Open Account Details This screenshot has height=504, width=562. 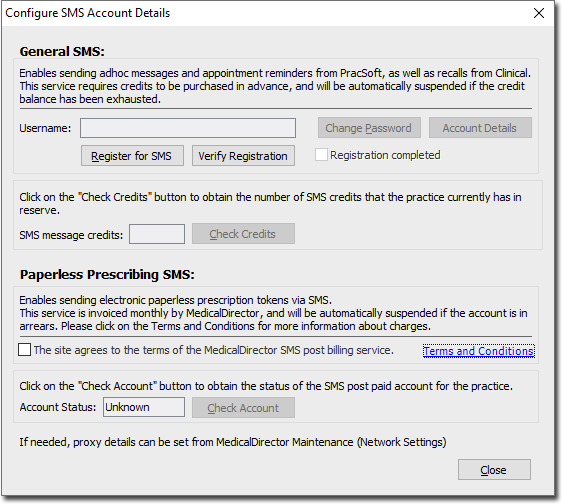pos(480,128)
